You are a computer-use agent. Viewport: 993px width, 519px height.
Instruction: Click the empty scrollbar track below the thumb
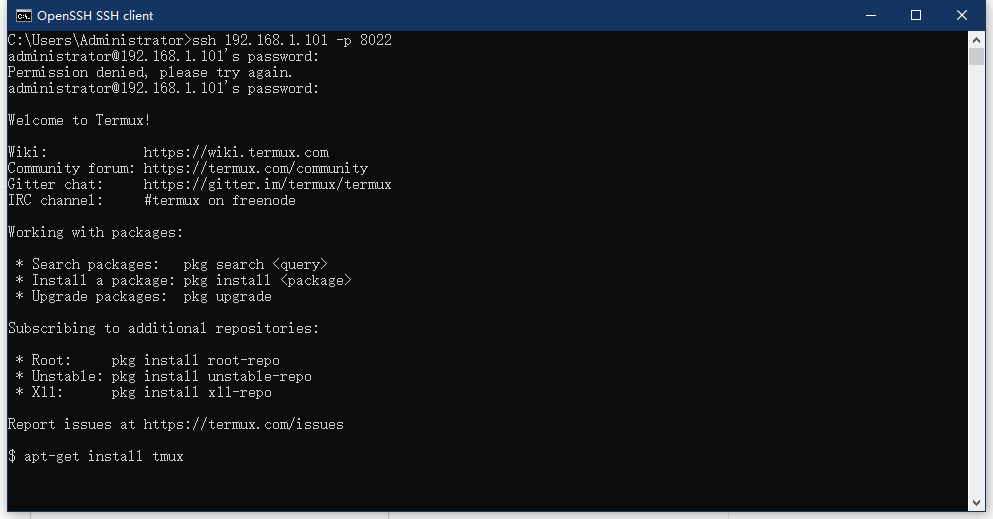(977, 300)
